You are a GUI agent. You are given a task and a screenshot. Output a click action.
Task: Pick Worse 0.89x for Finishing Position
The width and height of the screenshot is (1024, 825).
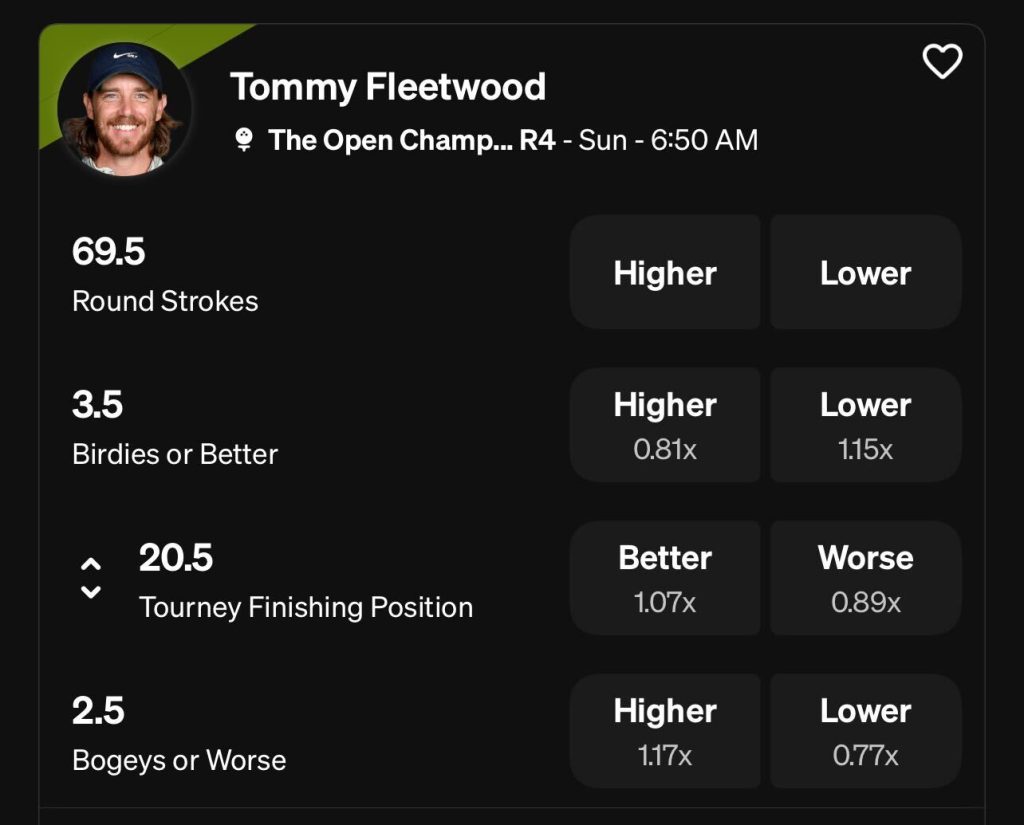pos(865,578)
